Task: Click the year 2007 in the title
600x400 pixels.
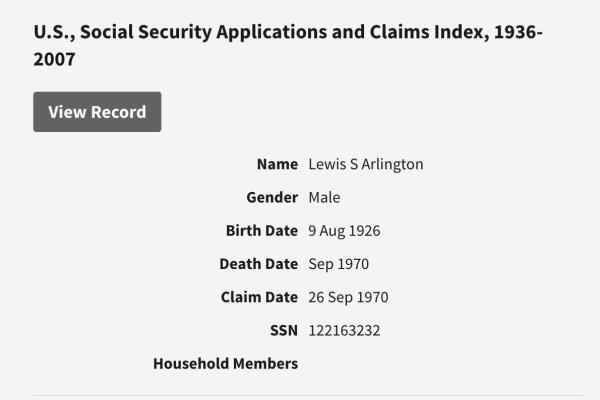Action: point(54,60)
